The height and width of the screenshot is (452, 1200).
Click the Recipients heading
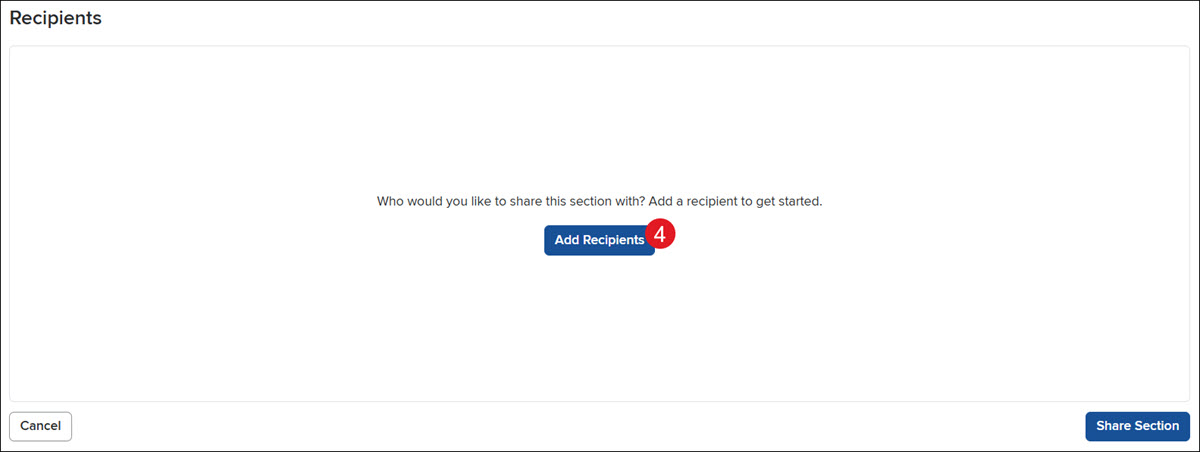(x=56, y=18)
